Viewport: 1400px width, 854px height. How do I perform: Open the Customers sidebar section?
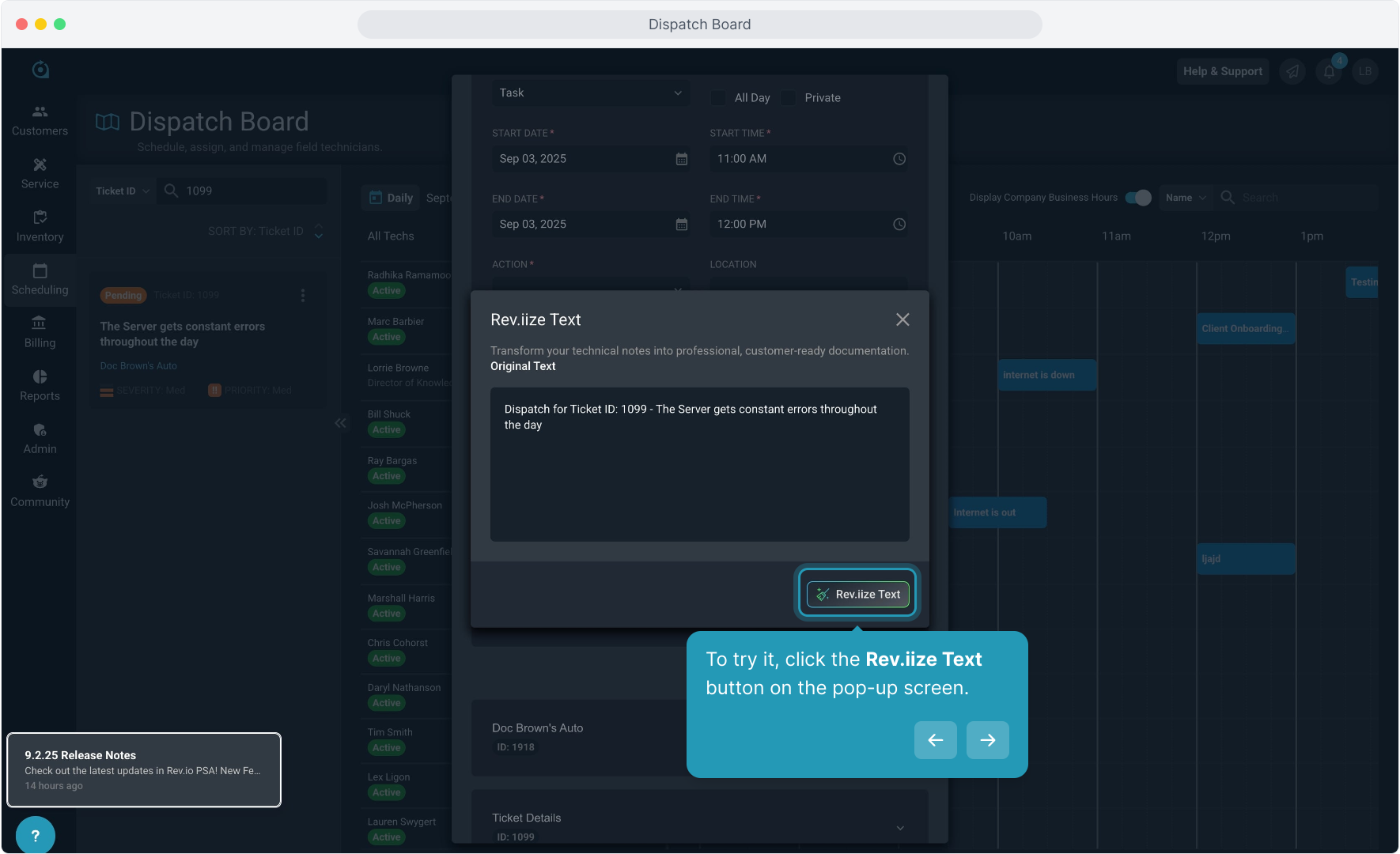coord(40,120)
